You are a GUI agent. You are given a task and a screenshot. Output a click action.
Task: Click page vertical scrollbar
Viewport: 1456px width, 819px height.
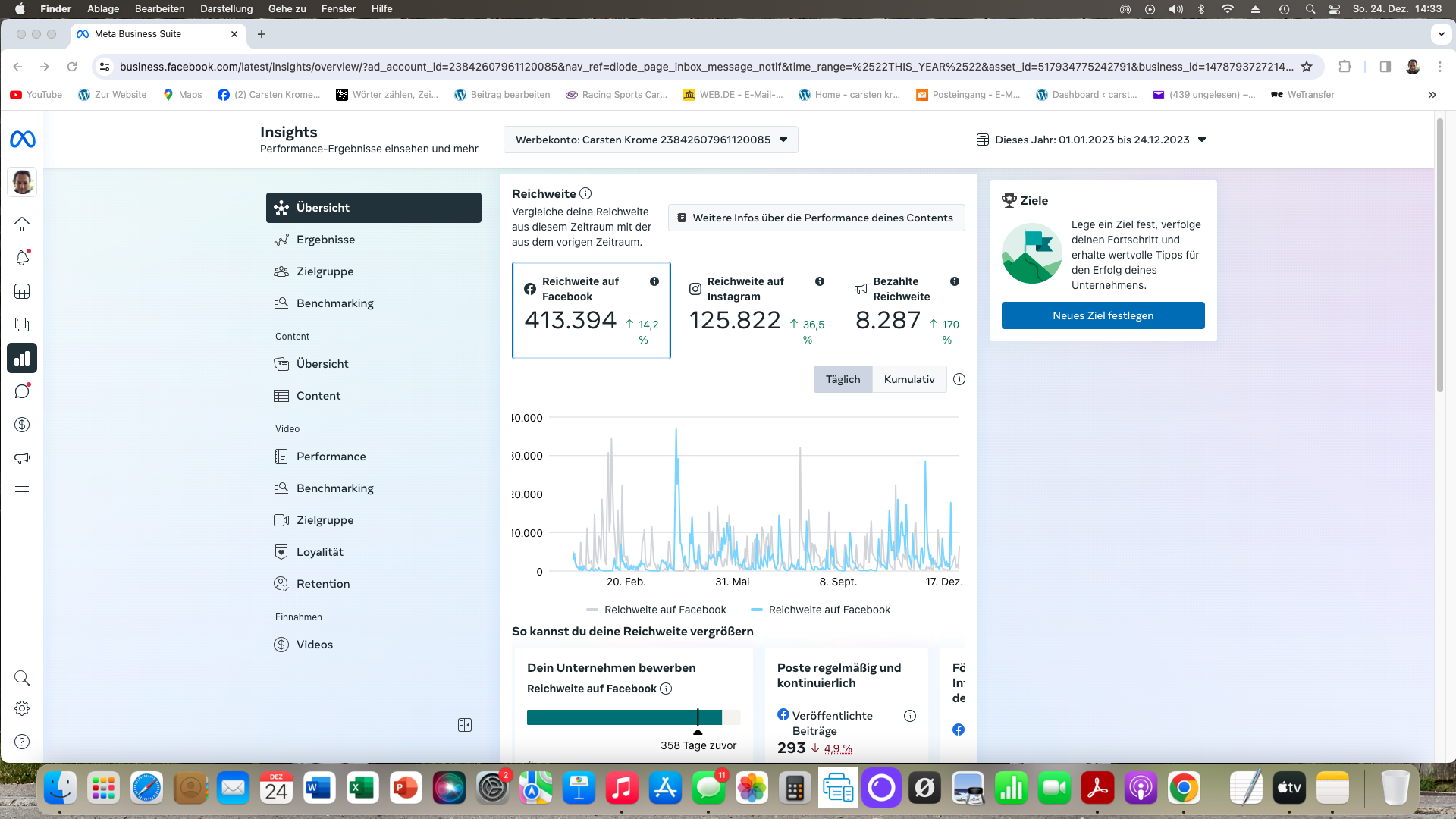tap(1439, 255)
